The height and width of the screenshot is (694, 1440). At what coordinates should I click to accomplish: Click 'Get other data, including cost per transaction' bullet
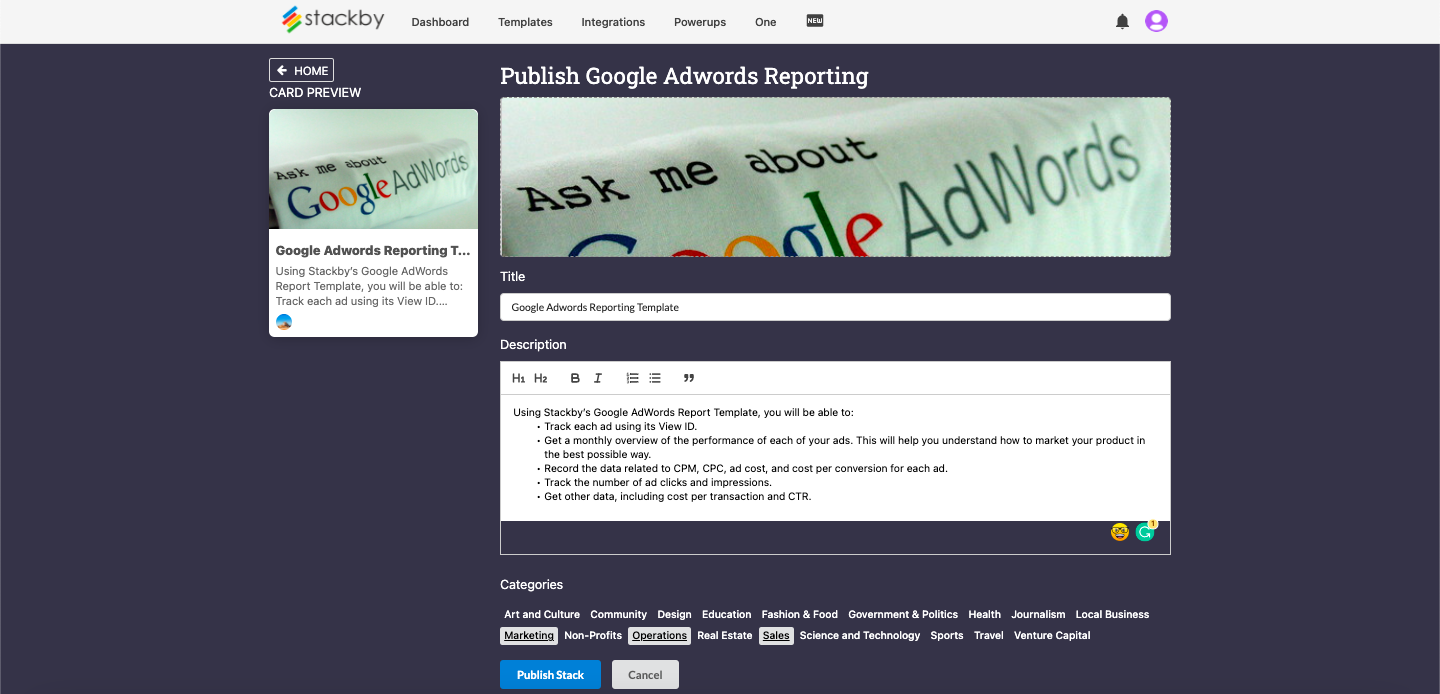tap(678, 496)
